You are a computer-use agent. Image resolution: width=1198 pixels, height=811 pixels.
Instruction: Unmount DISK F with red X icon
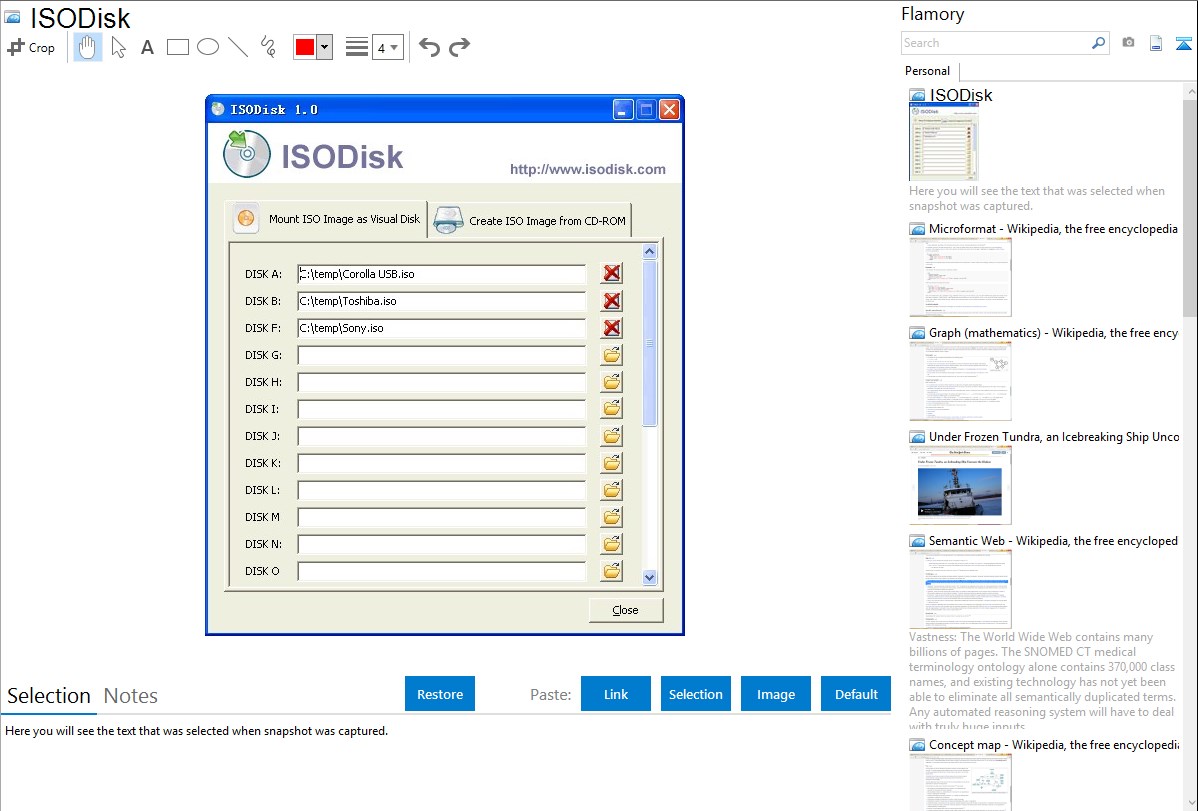(611, 328)
